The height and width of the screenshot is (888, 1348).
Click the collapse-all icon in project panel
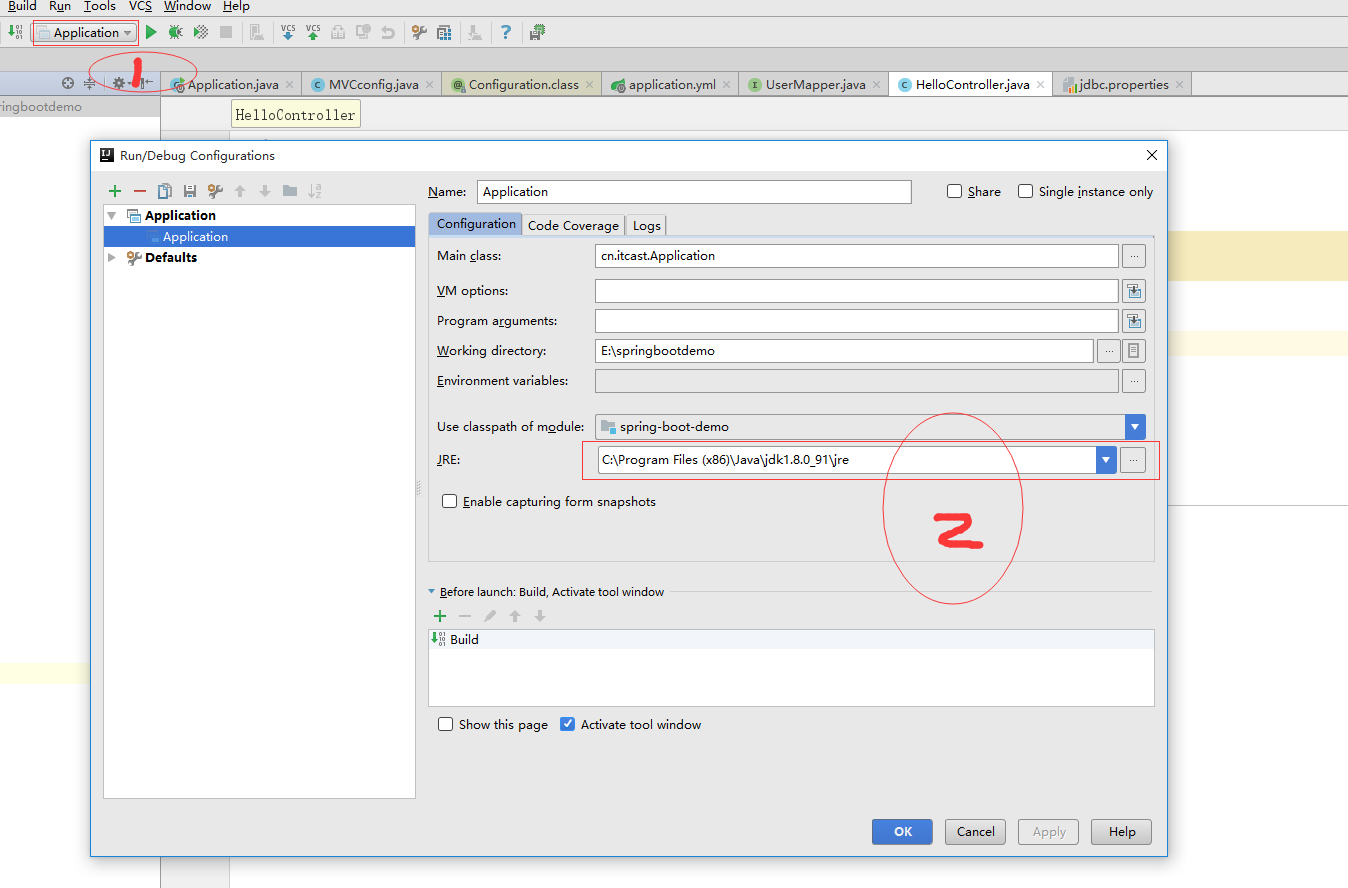[89, 84]
